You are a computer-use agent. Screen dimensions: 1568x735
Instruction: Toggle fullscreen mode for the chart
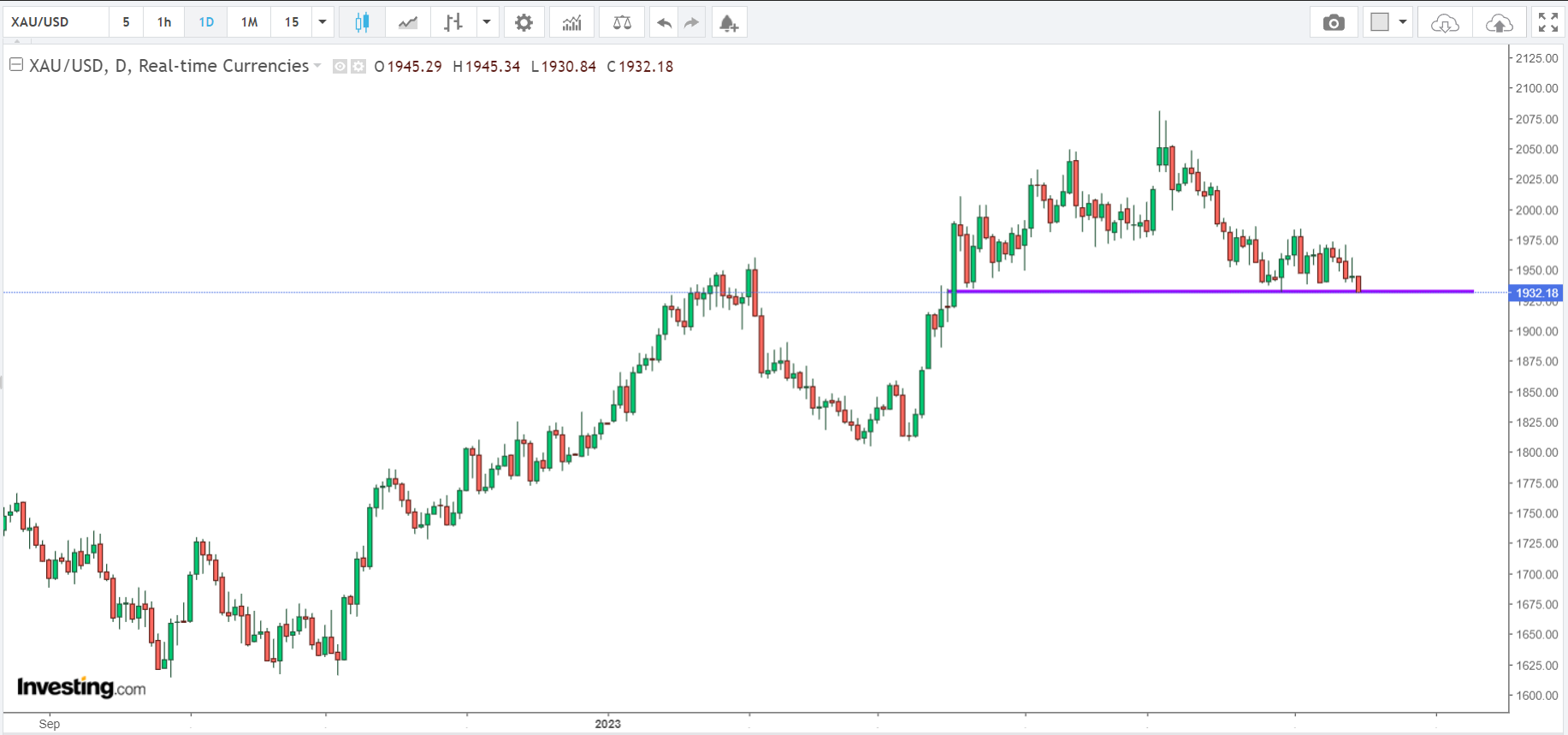1547,22
